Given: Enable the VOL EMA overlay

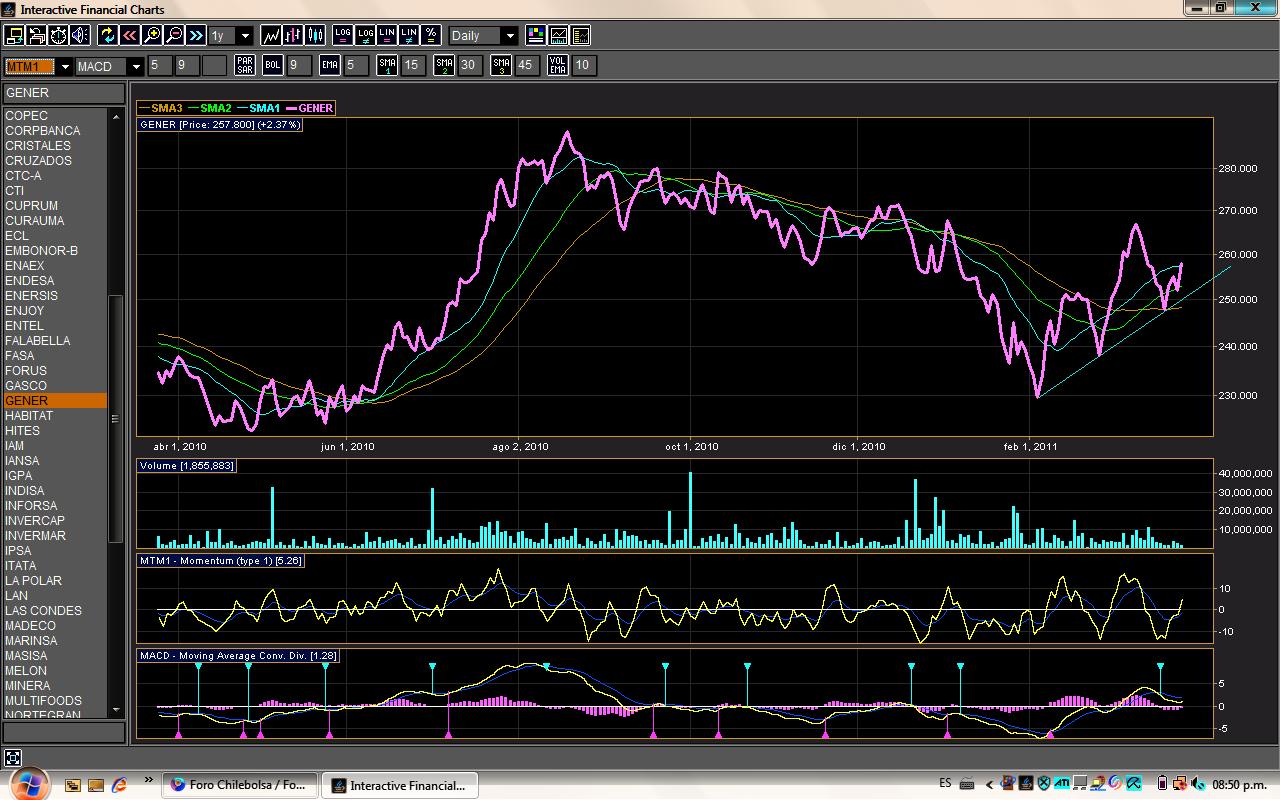Looking at the screenshot, I should click(558, 66).
